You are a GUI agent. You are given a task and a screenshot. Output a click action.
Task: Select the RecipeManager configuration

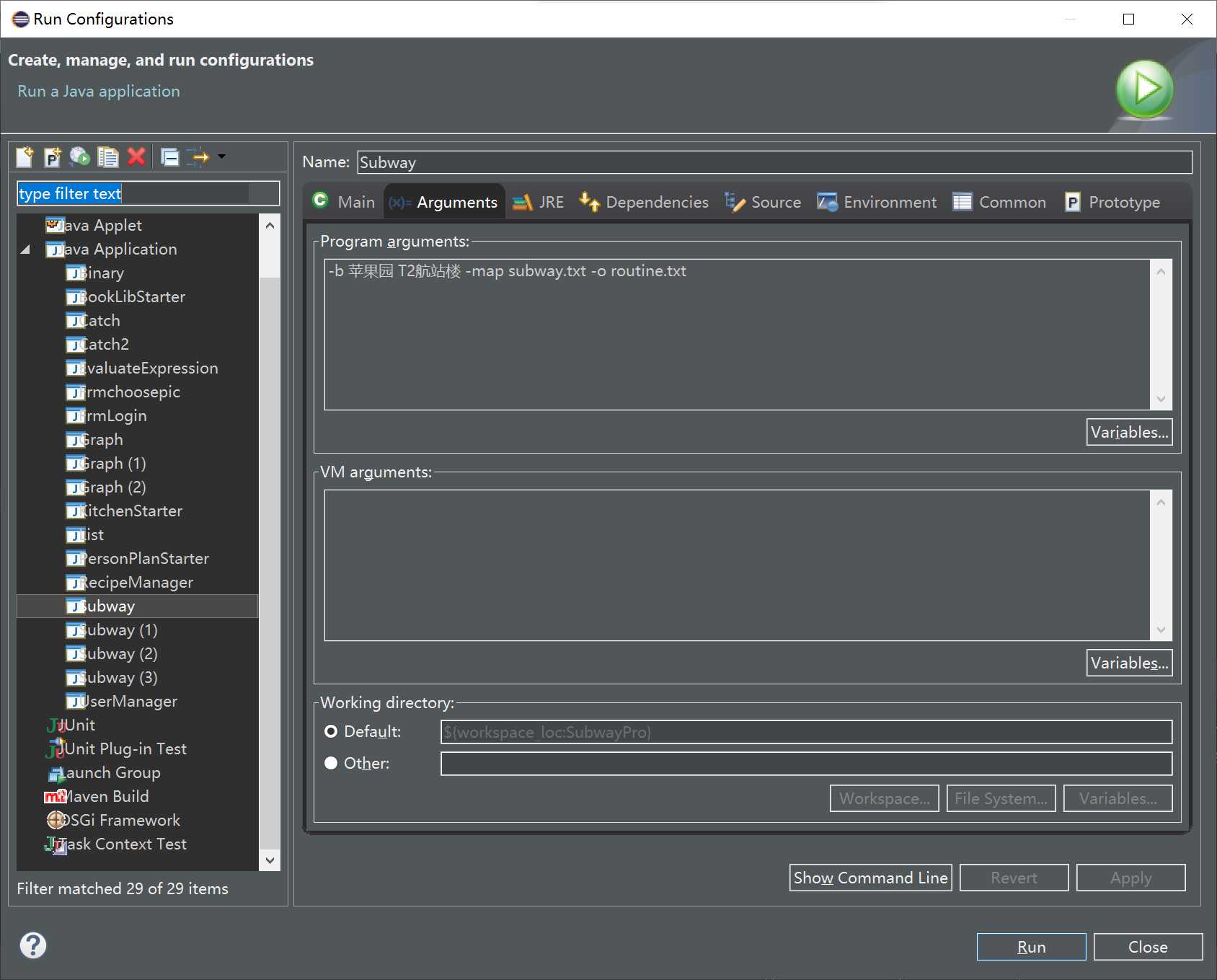[x=130, y=583]
